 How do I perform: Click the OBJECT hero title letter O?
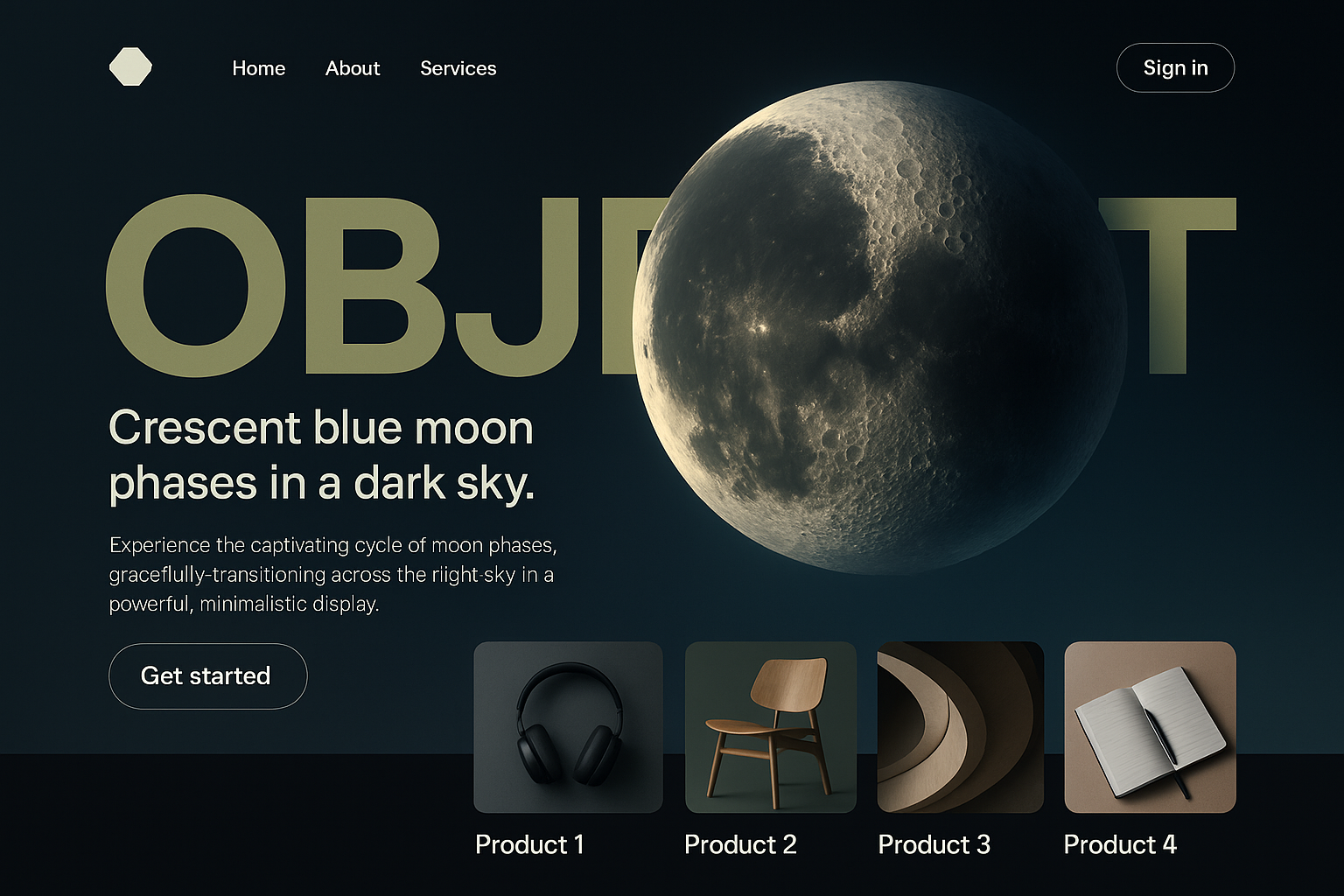point(195,286)
